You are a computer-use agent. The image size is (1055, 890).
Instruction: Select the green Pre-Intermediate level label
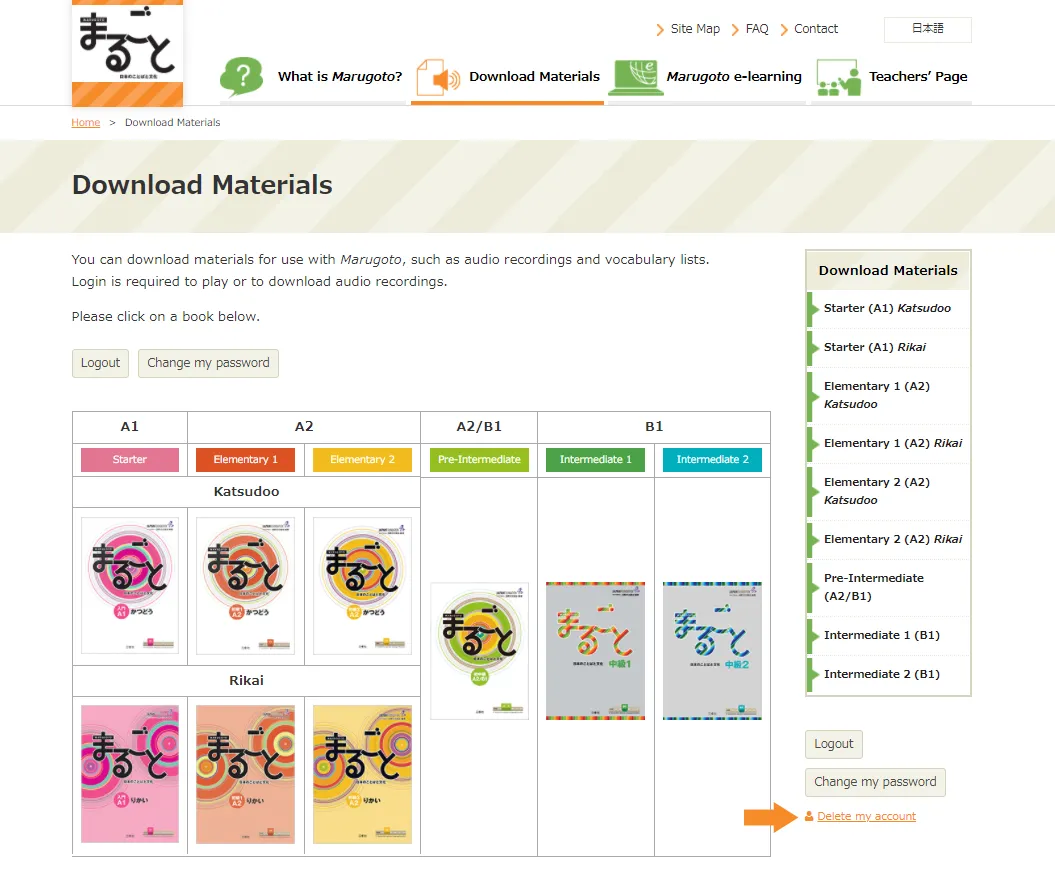(479, 459)
